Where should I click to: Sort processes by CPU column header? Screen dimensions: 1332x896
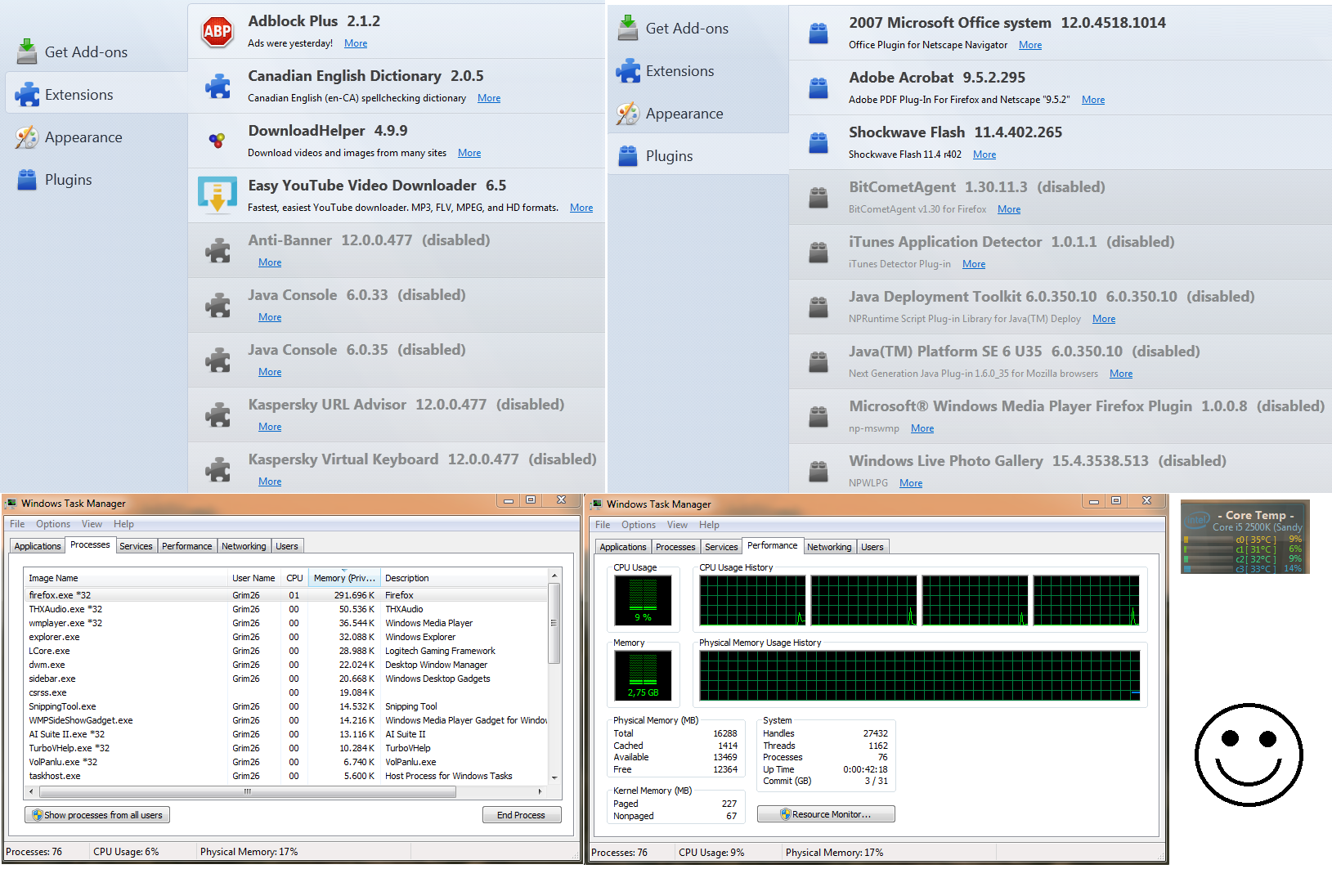[x=294, y=578]
